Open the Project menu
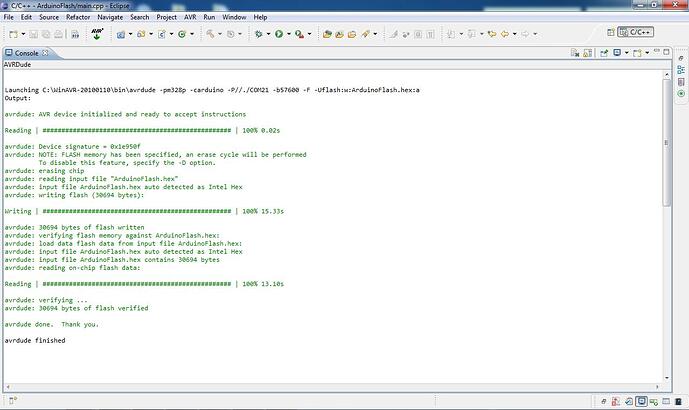This screenshot has height=410, width=689. point(166,17)
